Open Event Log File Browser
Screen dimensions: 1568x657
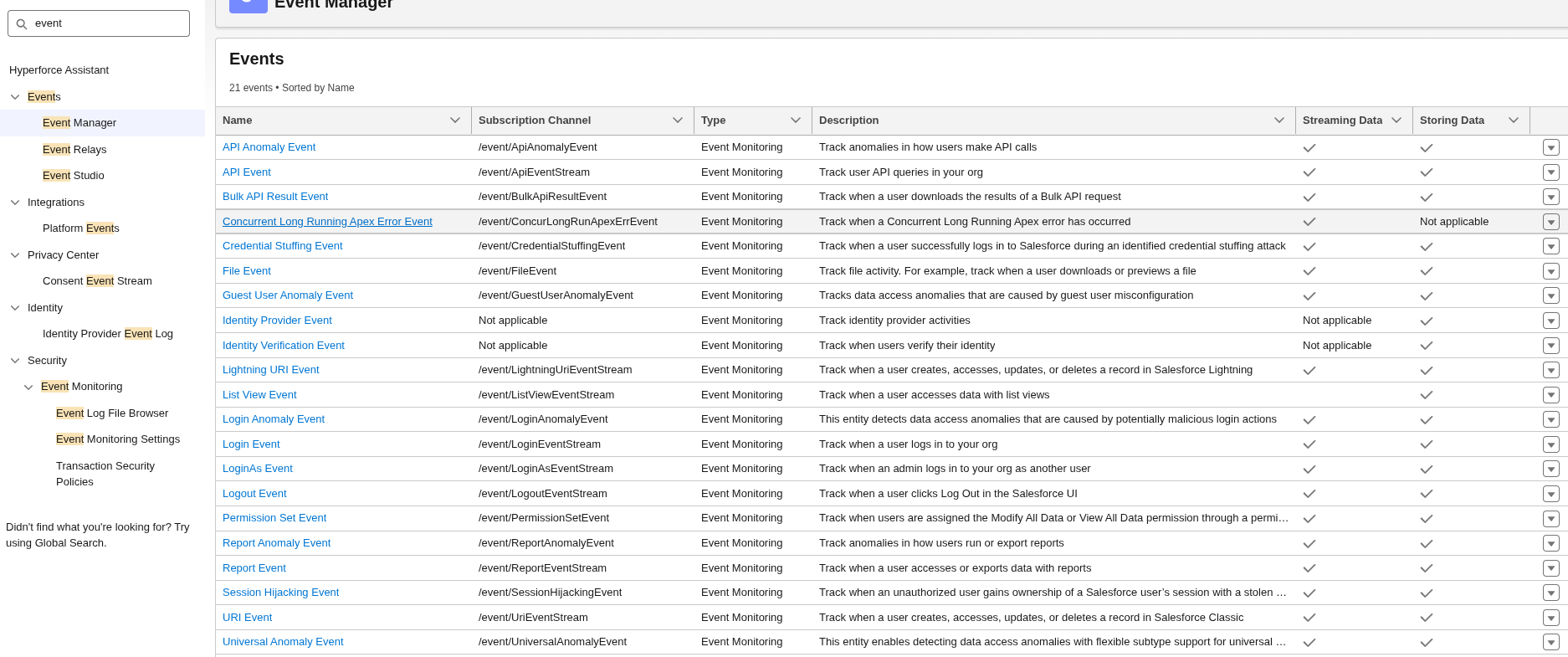pyautogui.click(x=112, y=413)
